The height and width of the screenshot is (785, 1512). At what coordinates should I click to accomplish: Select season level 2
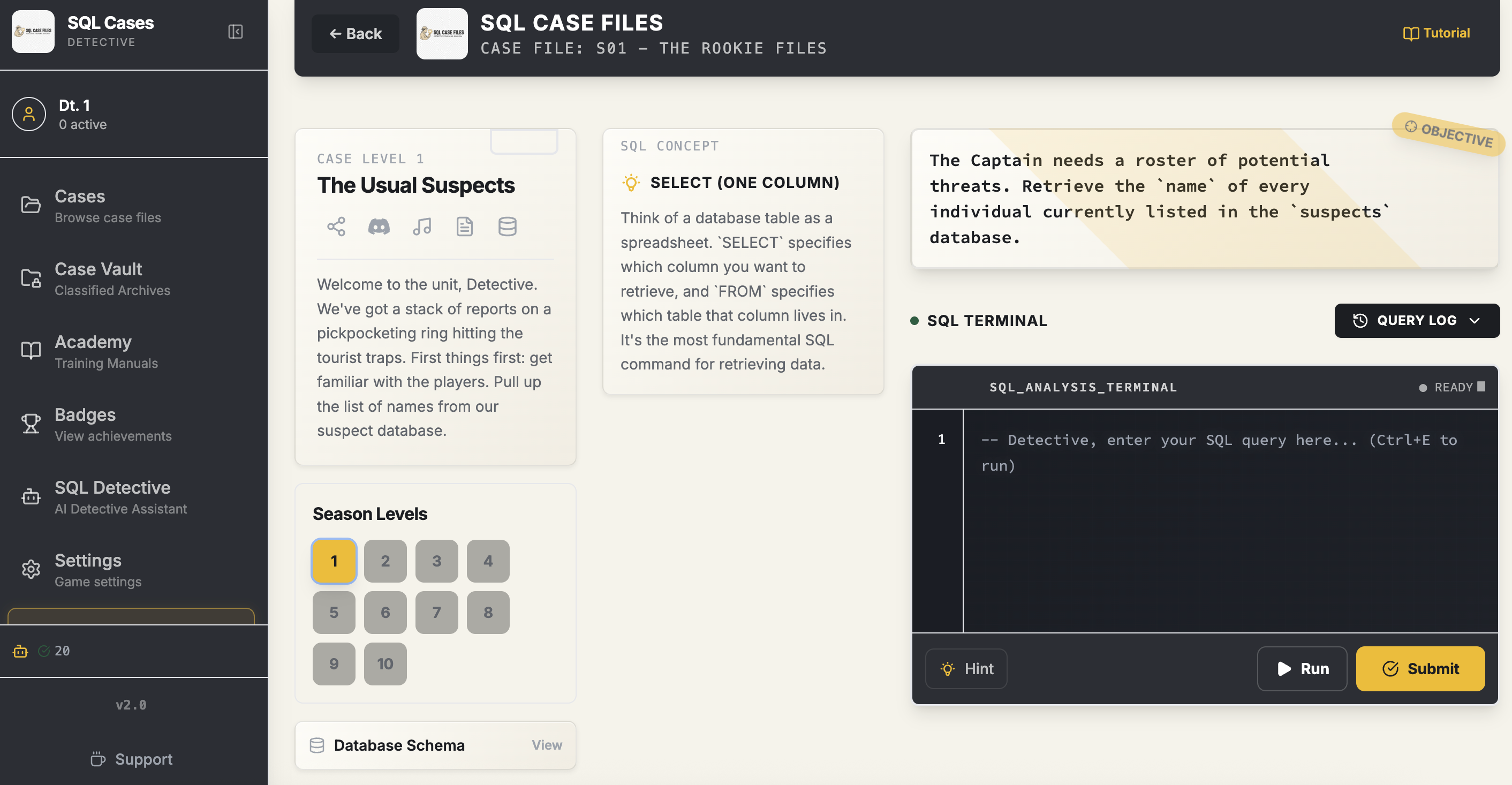385,561
